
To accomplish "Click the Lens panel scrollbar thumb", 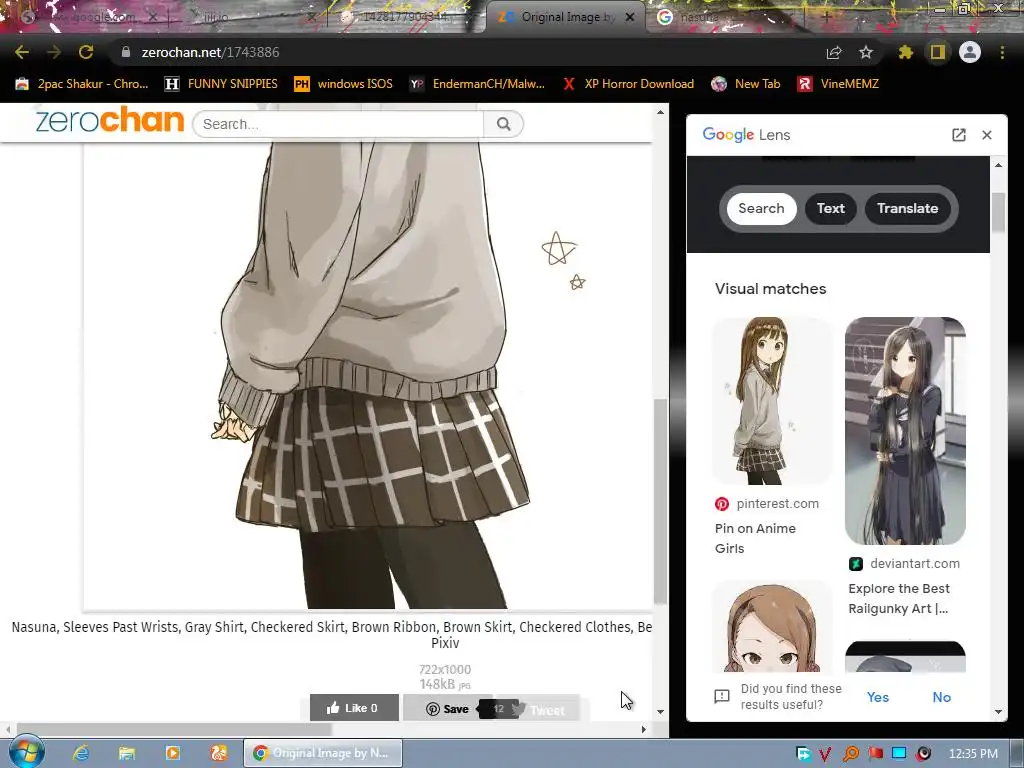I will [998, 212].
